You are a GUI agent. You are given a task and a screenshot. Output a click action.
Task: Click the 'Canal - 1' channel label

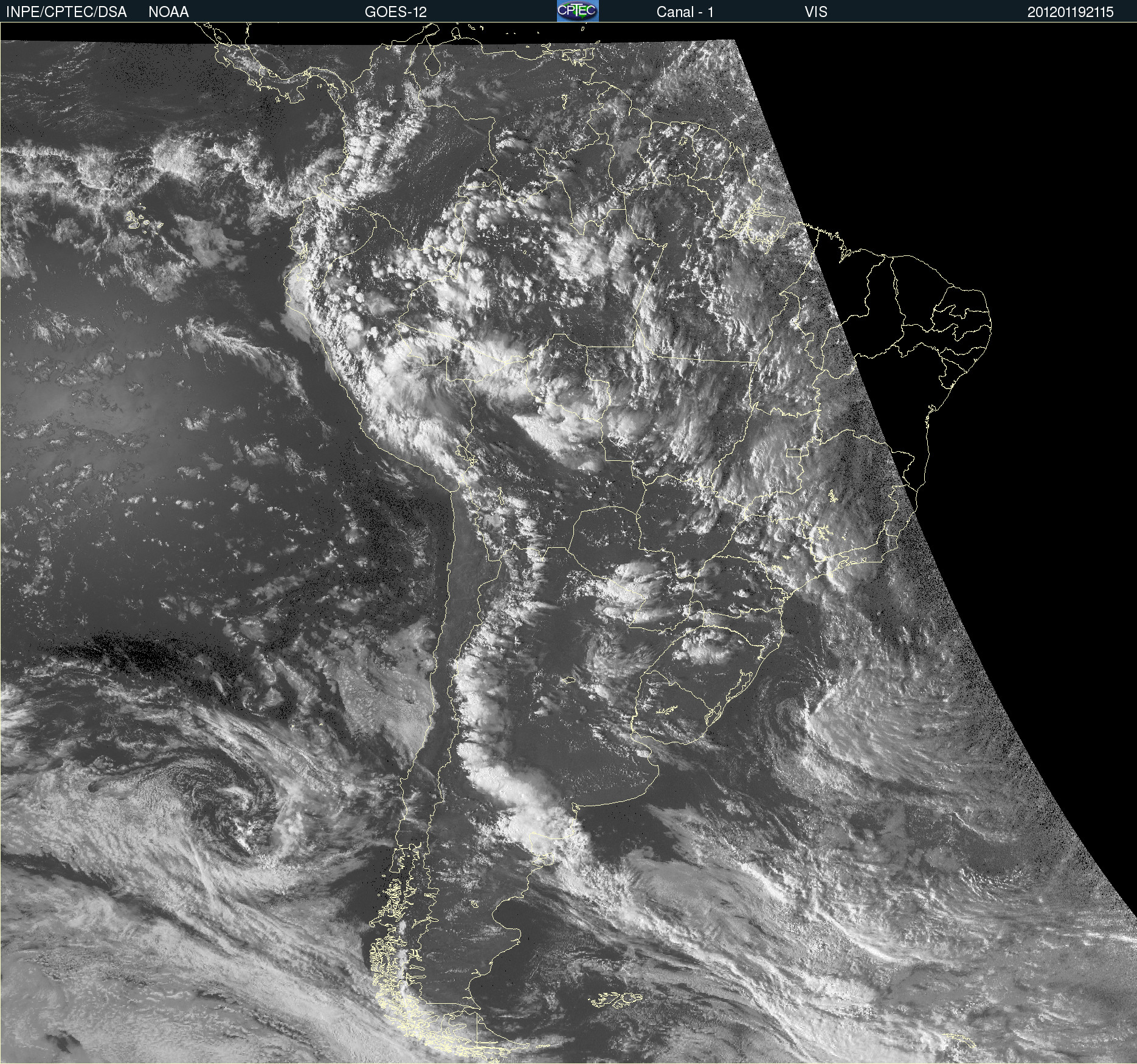685,12
